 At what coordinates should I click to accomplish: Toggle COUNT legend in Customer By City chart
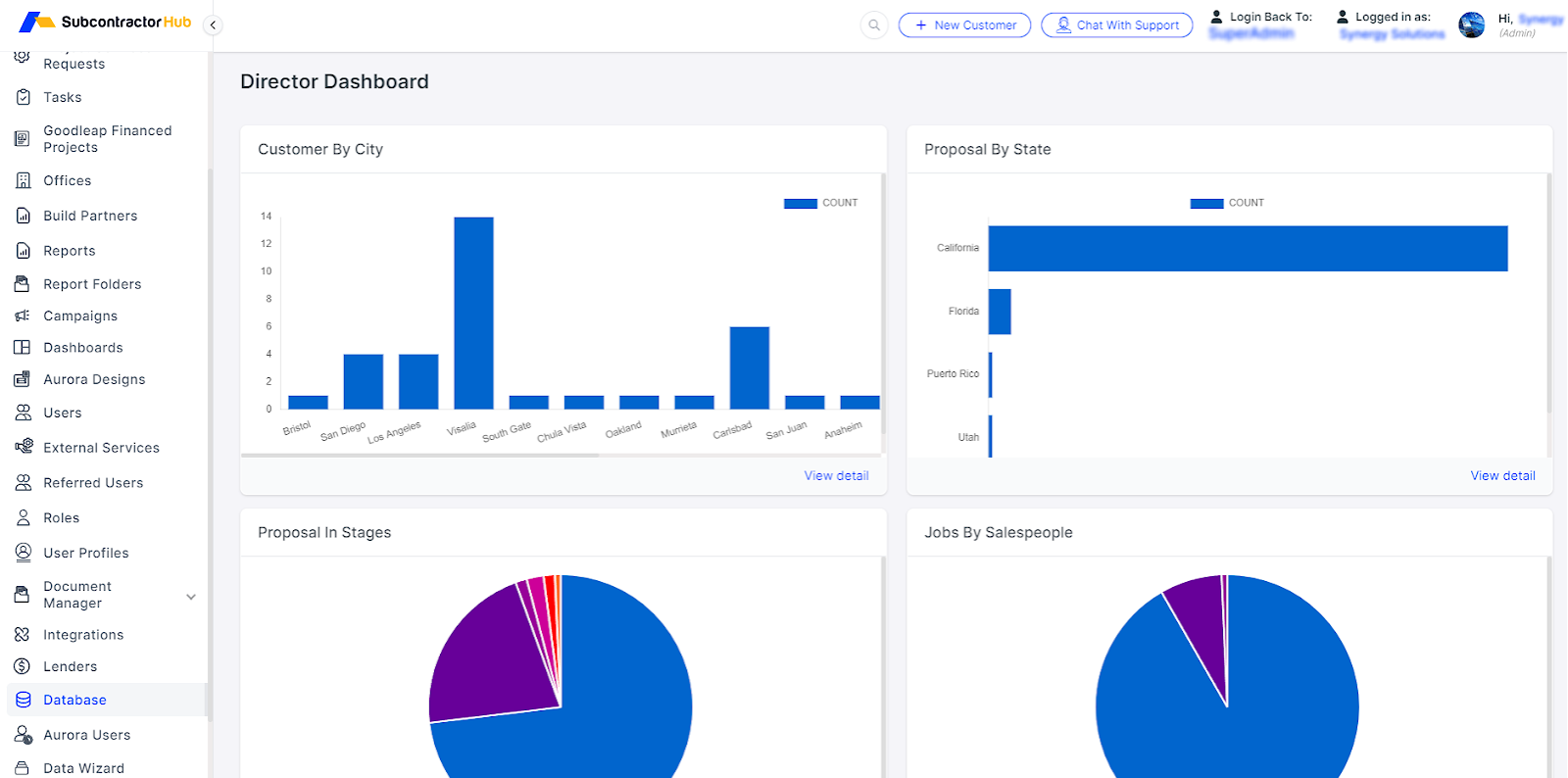[x=820, y=203]
